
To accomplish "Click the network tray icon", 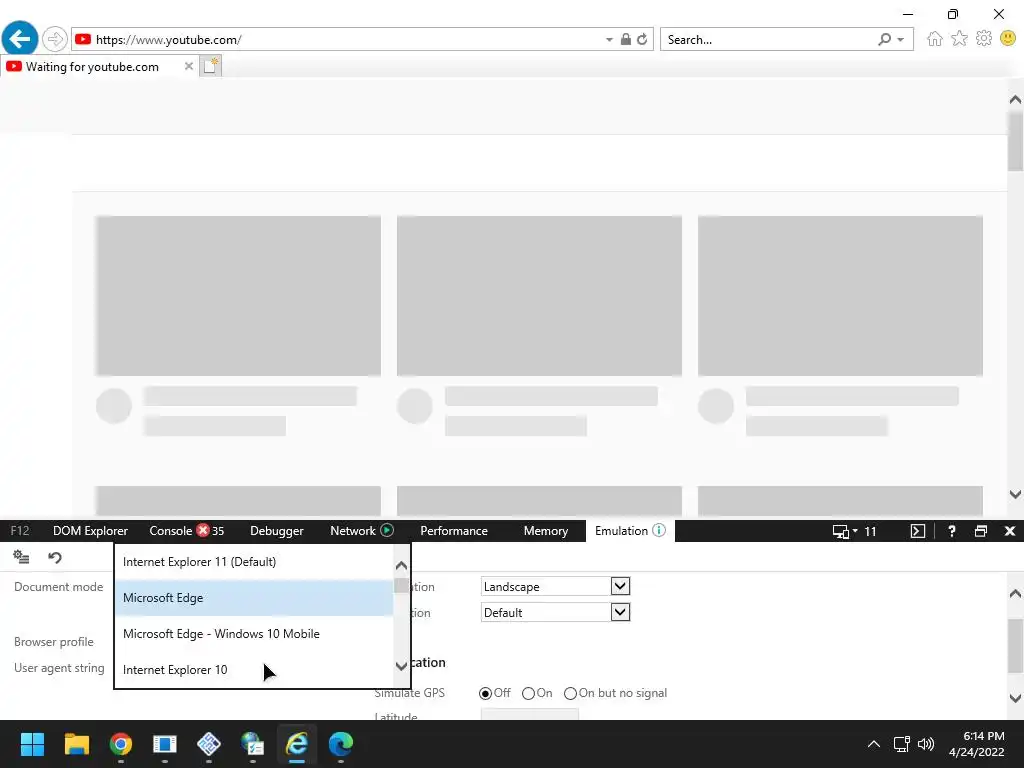I will point(901,744).
